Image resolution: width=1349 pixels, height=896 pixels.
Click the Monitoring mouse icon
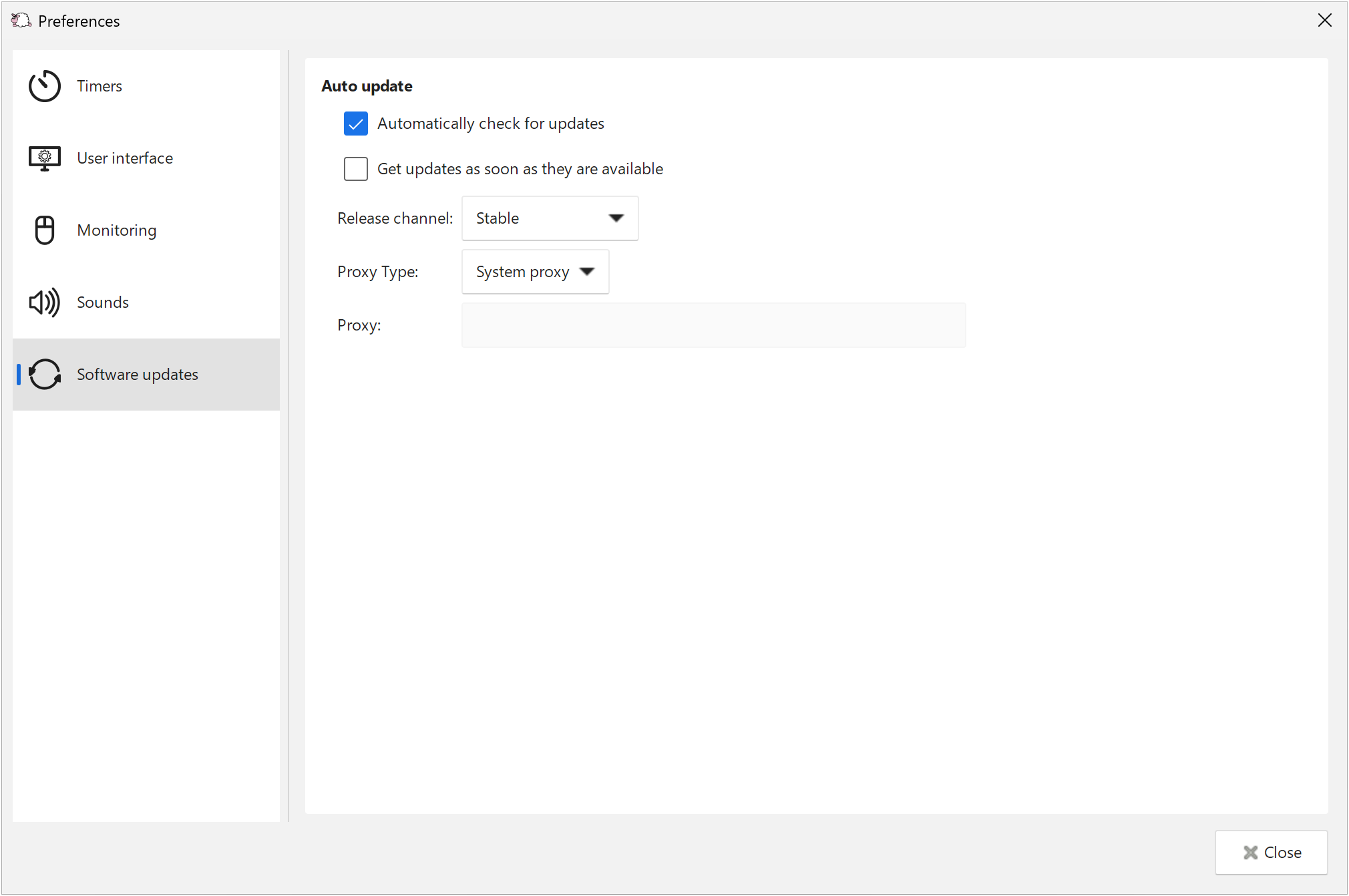pyautogui.click(x=45, y=230)
